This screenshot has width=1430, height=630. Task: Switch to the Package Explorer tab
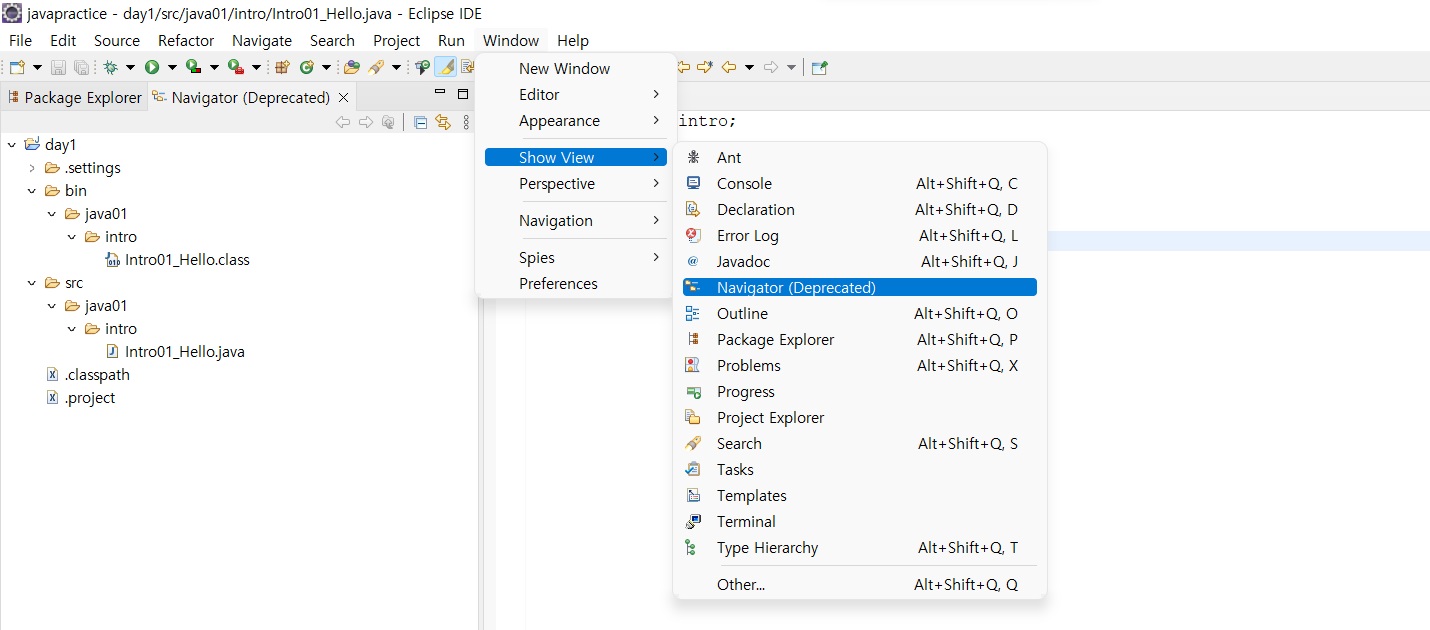pos(75,97)
